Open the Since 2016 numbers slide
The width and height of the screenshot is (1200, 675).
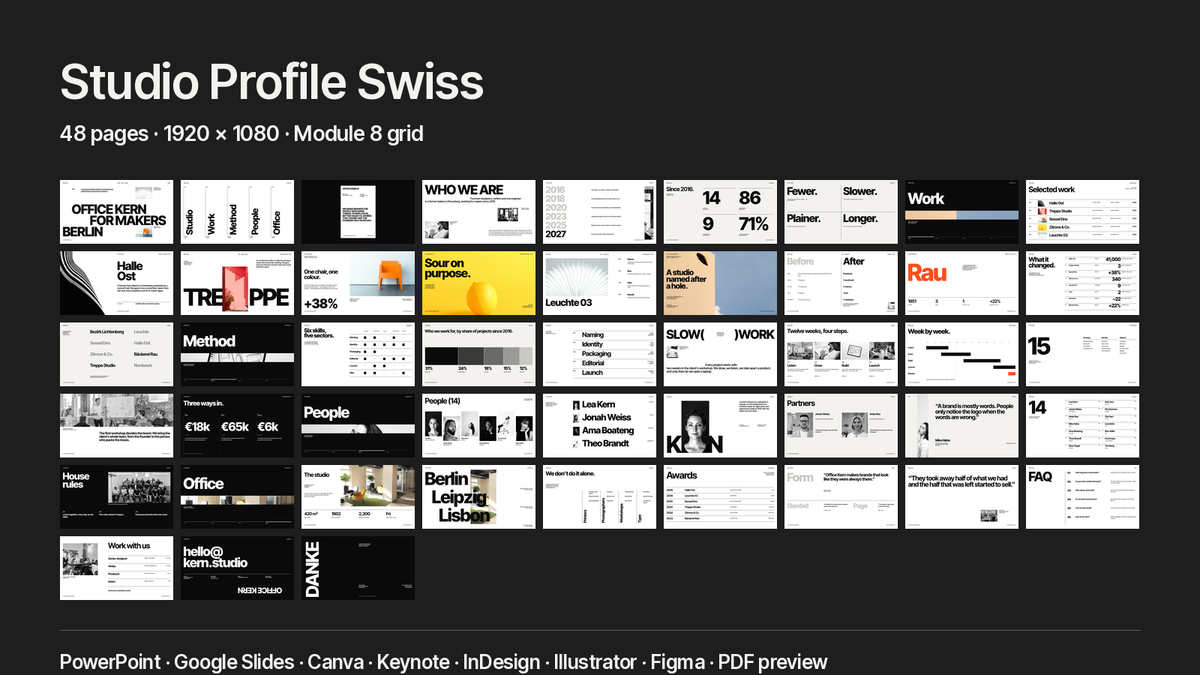[720, 212]
